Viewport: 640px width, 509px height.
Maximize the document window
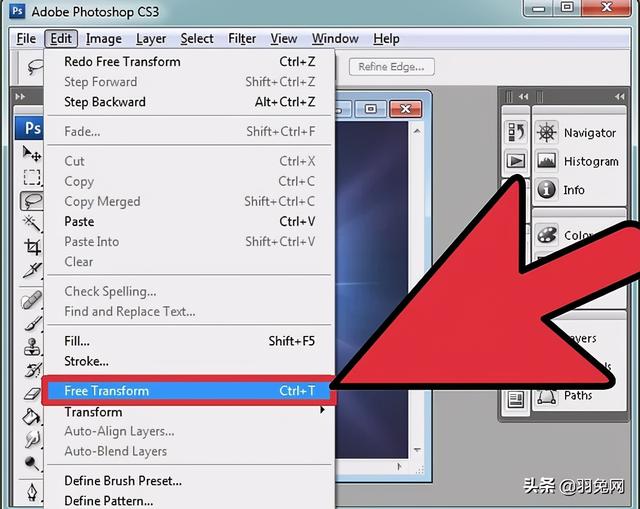click(371, 109)
